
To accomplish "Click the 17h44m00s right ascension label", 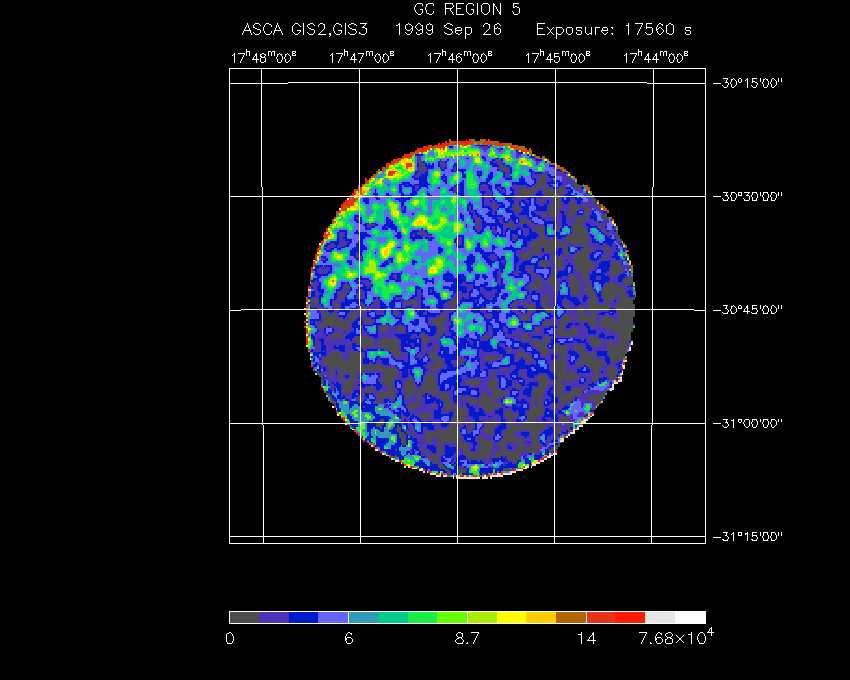I will [655, 57].
